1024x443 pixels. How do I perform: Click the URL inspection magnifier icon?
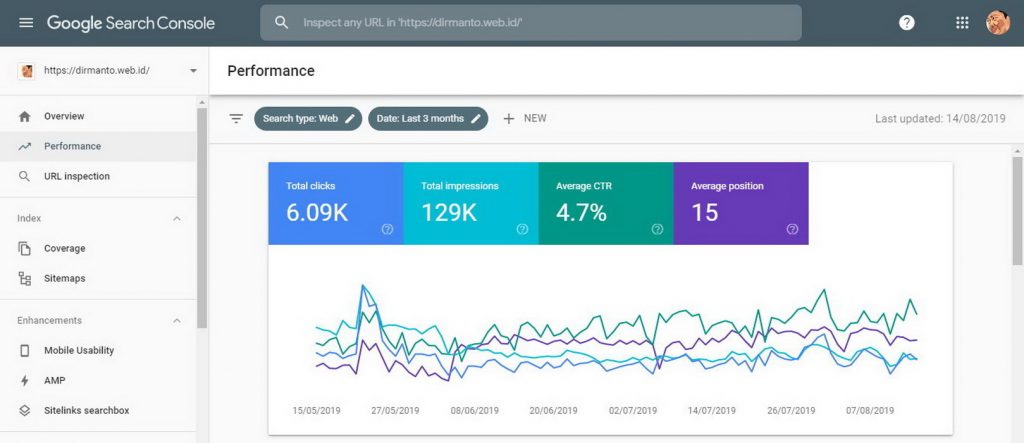coord(25,176)
